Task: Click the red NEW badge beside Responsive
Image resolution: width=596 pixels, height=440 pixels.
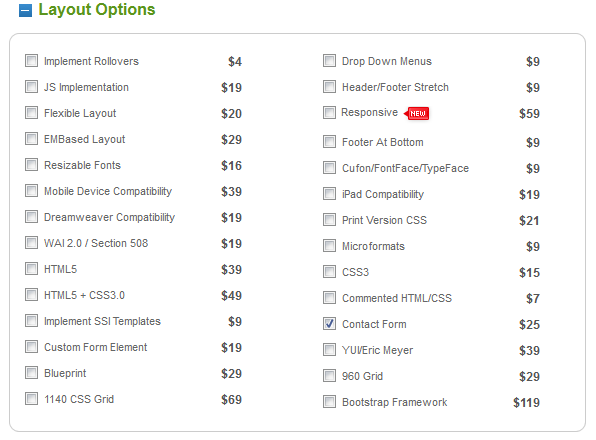Action: click(x=417, y=113)
